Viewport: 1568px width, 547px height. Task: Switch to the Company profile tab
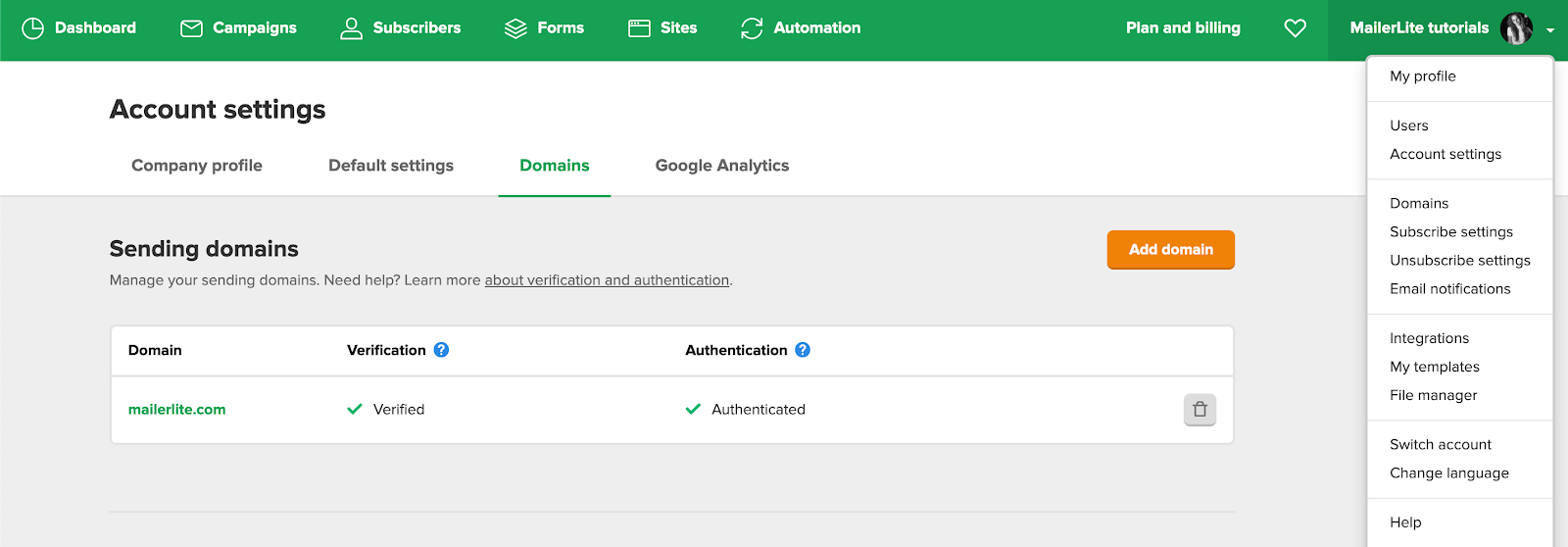(x=197, y=166)
